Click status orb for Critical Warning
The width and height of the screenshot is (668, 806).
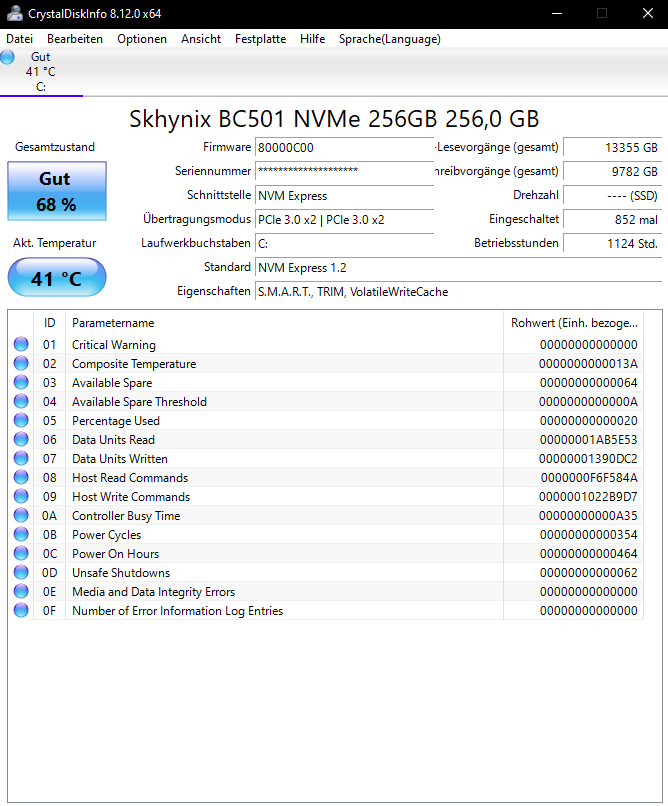click(21, 344)
